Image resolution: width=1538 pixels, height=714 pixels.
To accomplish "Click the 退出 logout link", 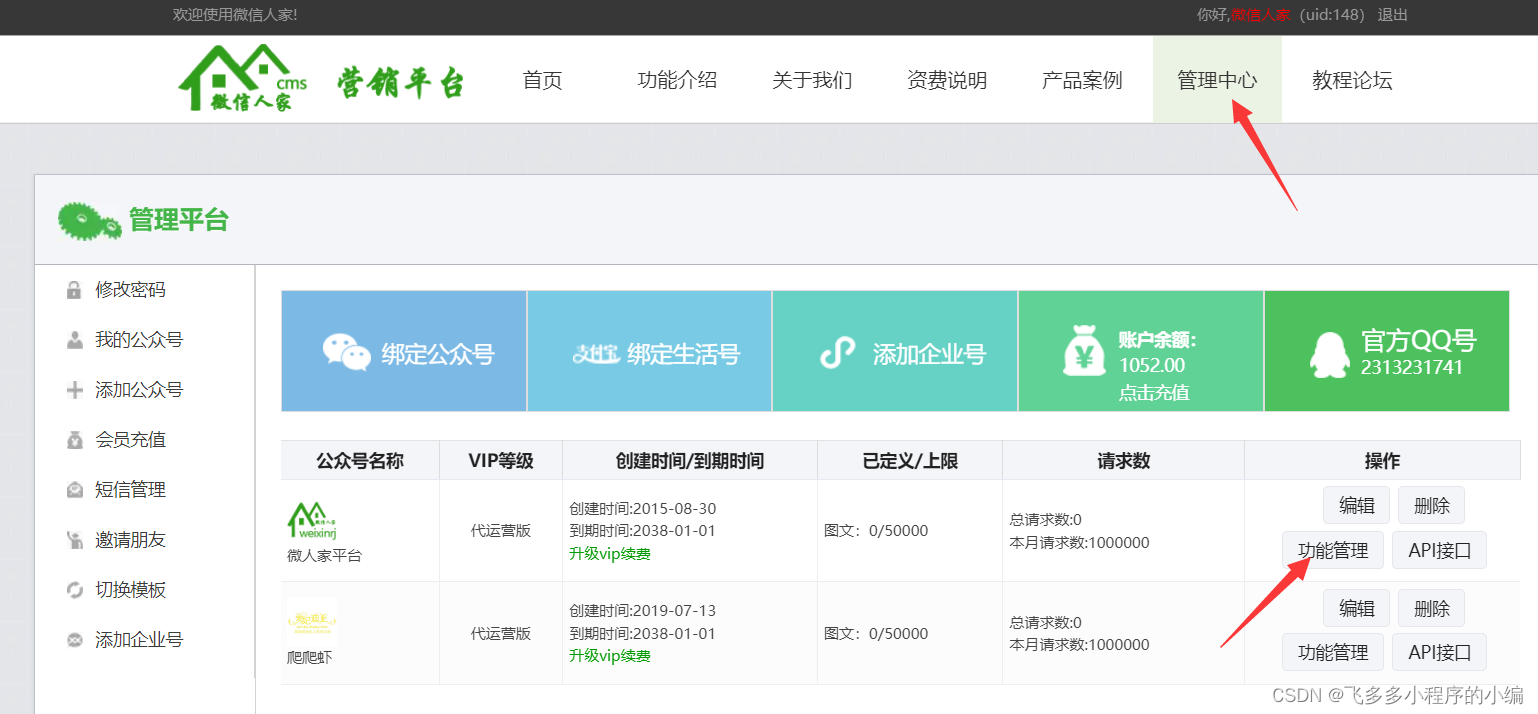I will (x=1393, y=15).
